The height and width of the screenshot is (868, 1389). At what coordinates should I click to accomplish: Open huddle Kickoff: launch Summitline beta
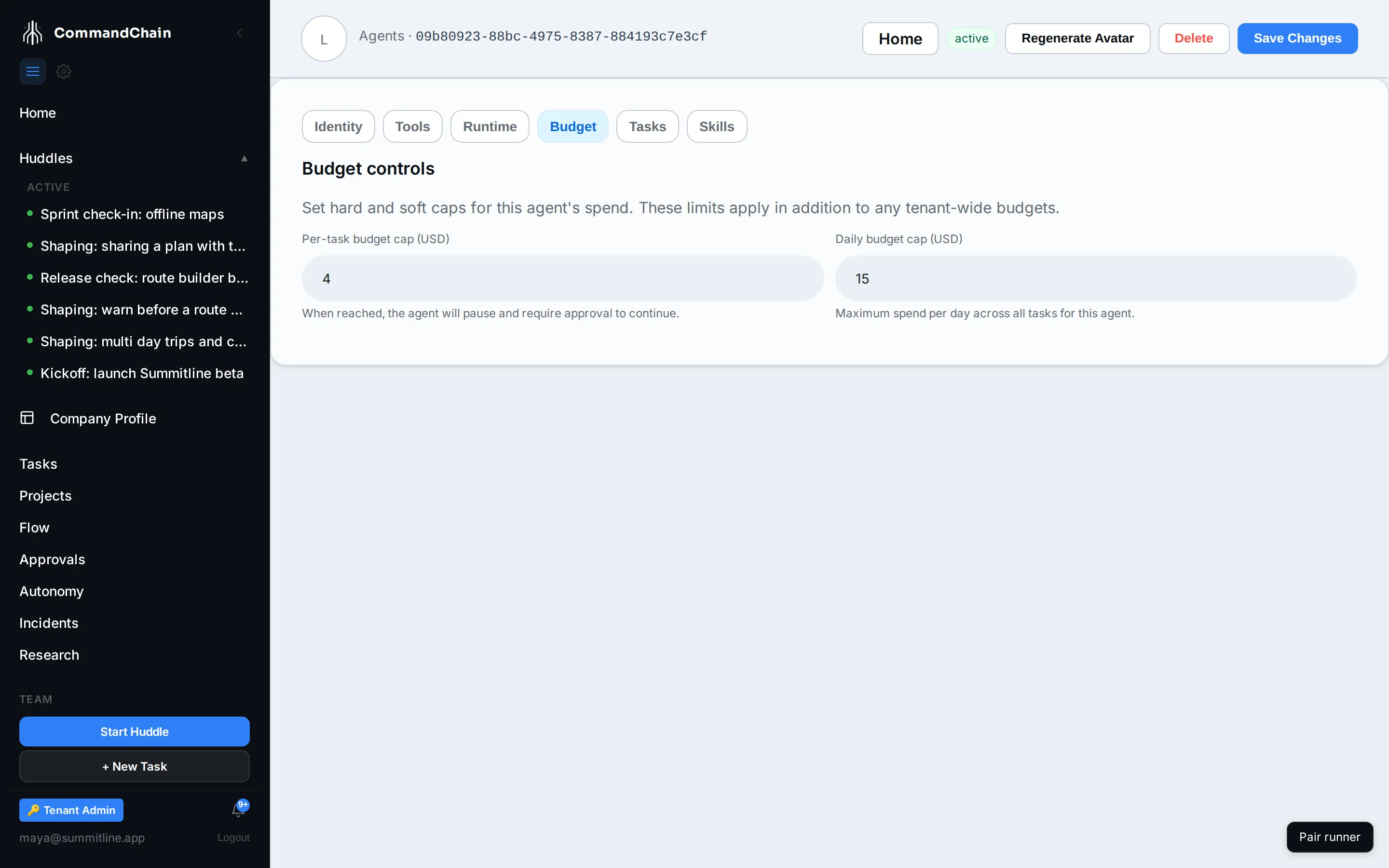pos(142,373)
